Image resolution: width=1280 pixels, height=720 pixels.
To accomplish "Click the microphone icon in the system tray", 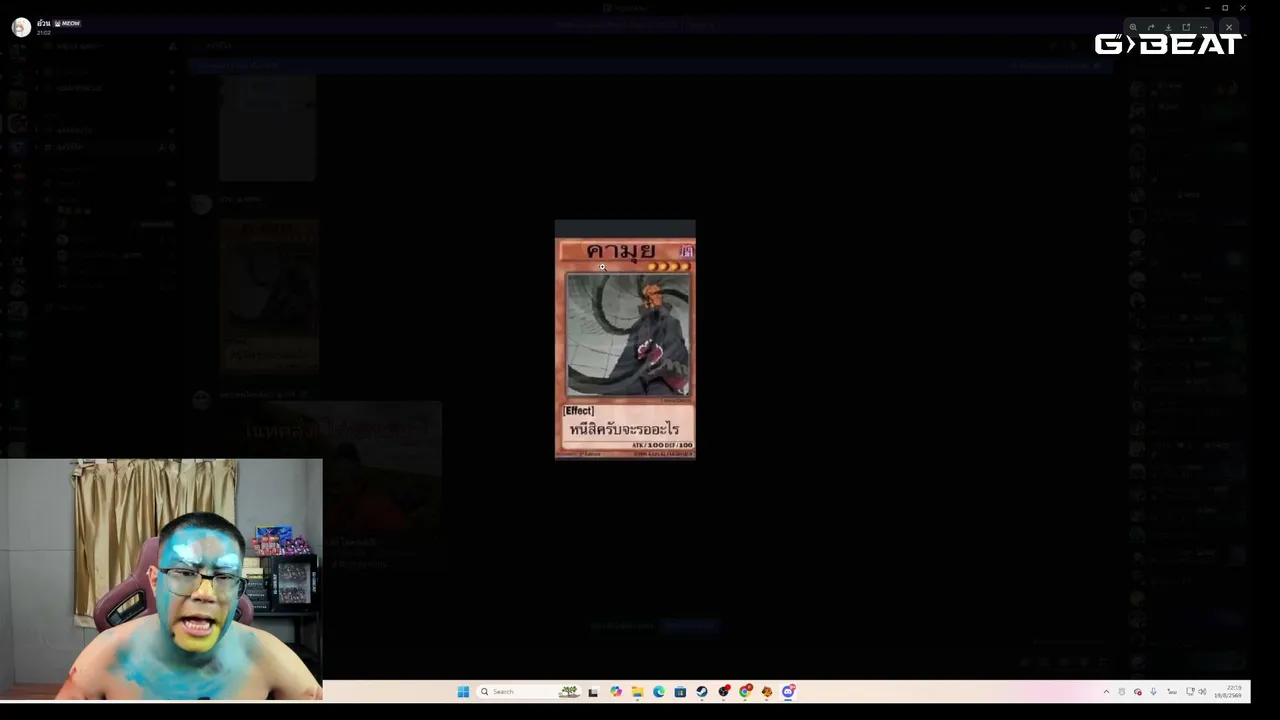I will [x=1153, y=692].
